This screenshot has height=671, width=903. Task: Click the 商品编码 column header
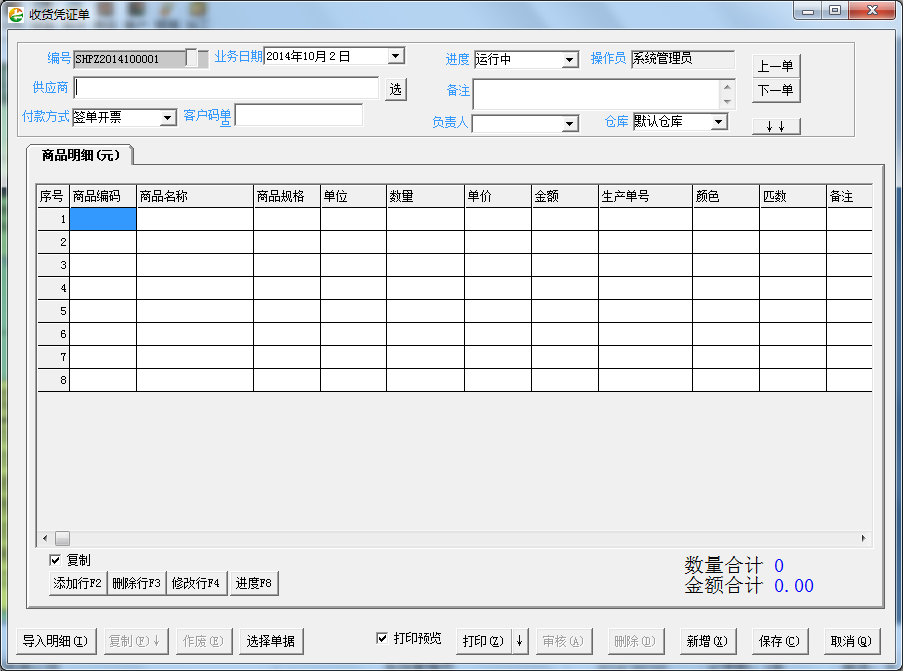pos(103,196)
